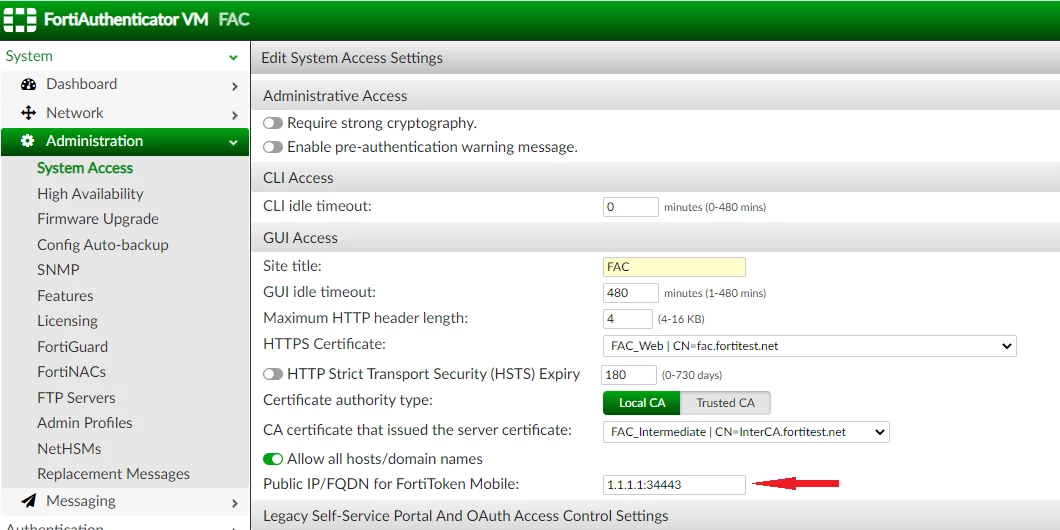Expand the Network menu arrow

[x=235, y=114]
